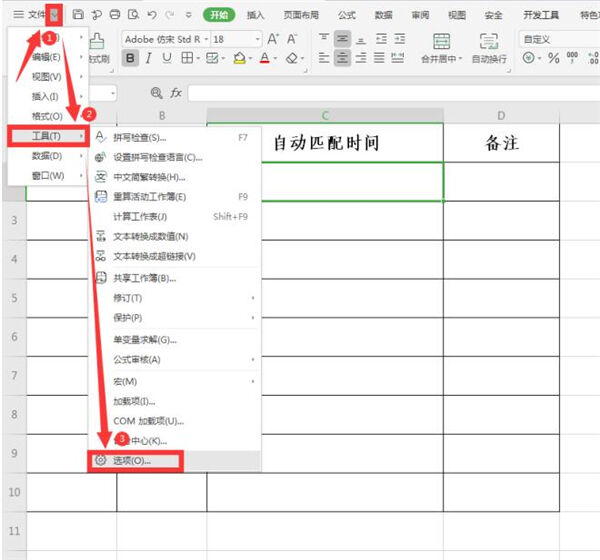Expand the 公式审核(A) submenu
The width and height of the screenshot is (600, 560).
[x=253, y=359]
